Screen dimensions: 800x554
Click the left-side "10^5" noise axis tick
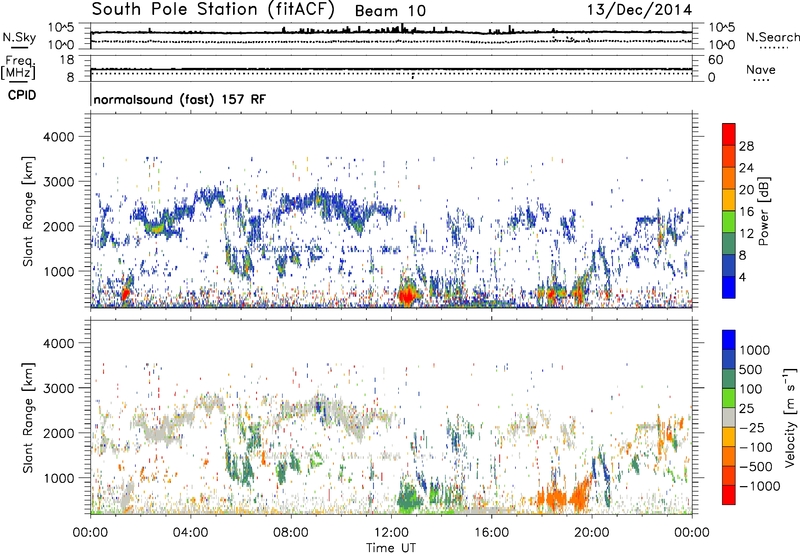coord(62,27)
